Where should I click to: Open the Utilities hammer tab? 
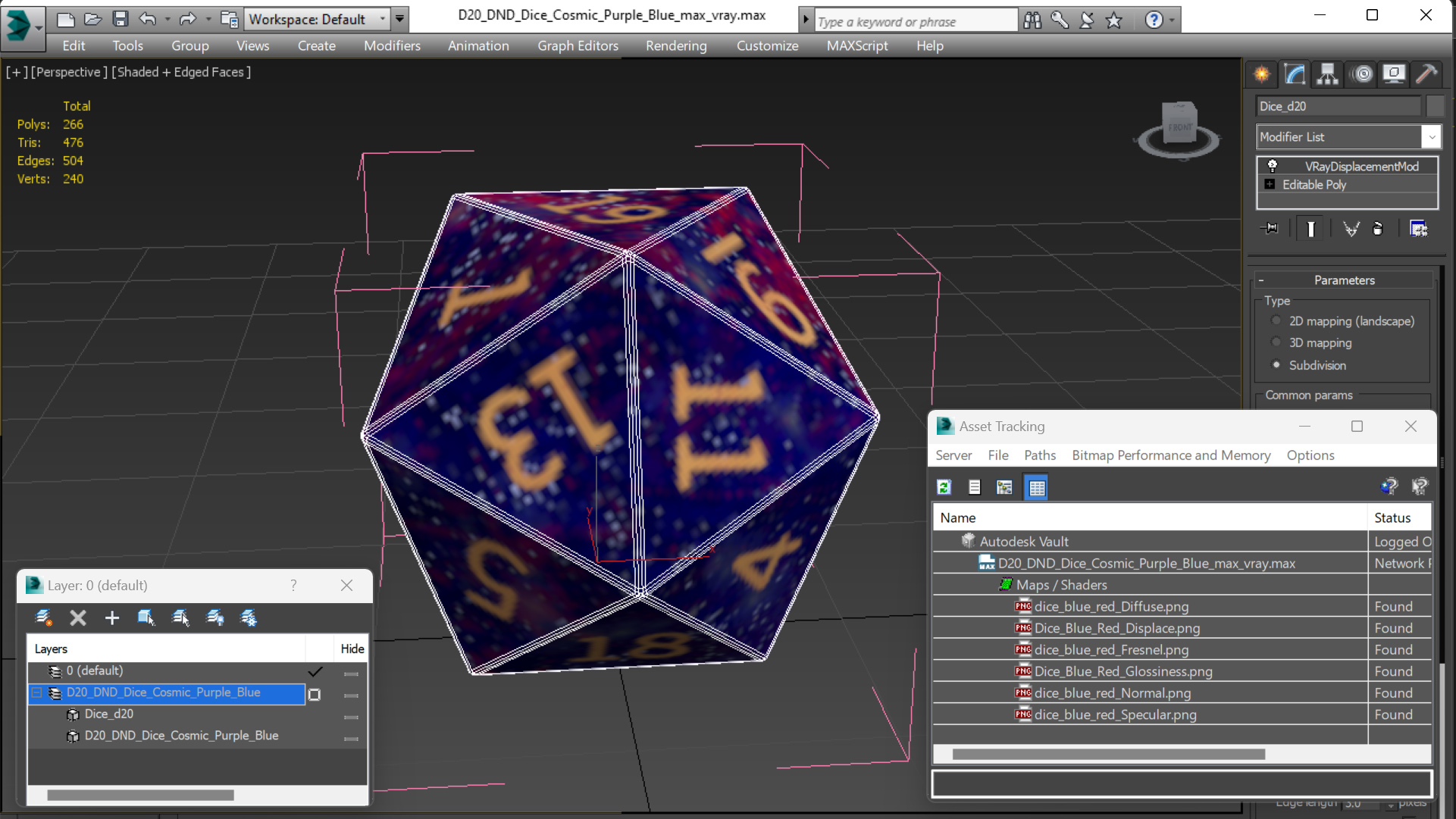pyautogui.click(x=1426, y=74)
